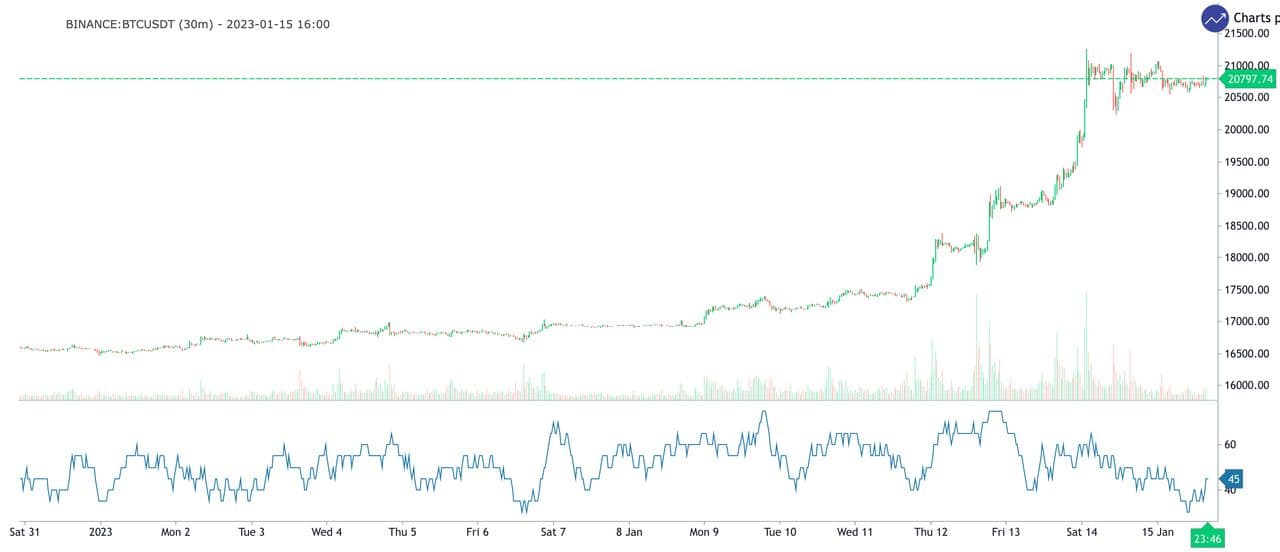1280x552 pixels.
Task: Click the tallest volume bar near Sat 14
Action: pyautogui.click(x=1086, y=345)
